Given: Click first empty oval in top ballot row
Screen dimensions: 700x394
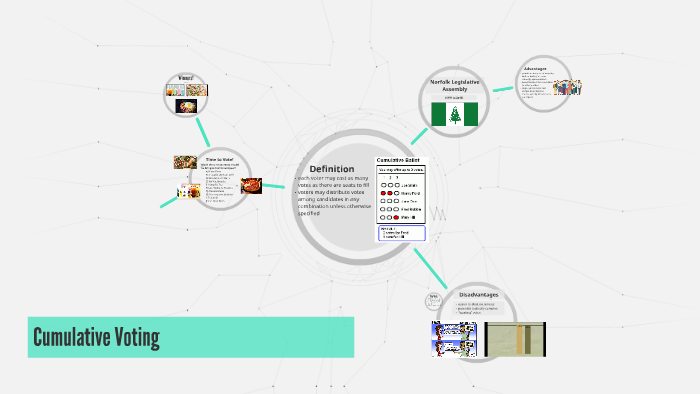Looking at the screenshot, I should pyautogui.click(x=383, y=185).
